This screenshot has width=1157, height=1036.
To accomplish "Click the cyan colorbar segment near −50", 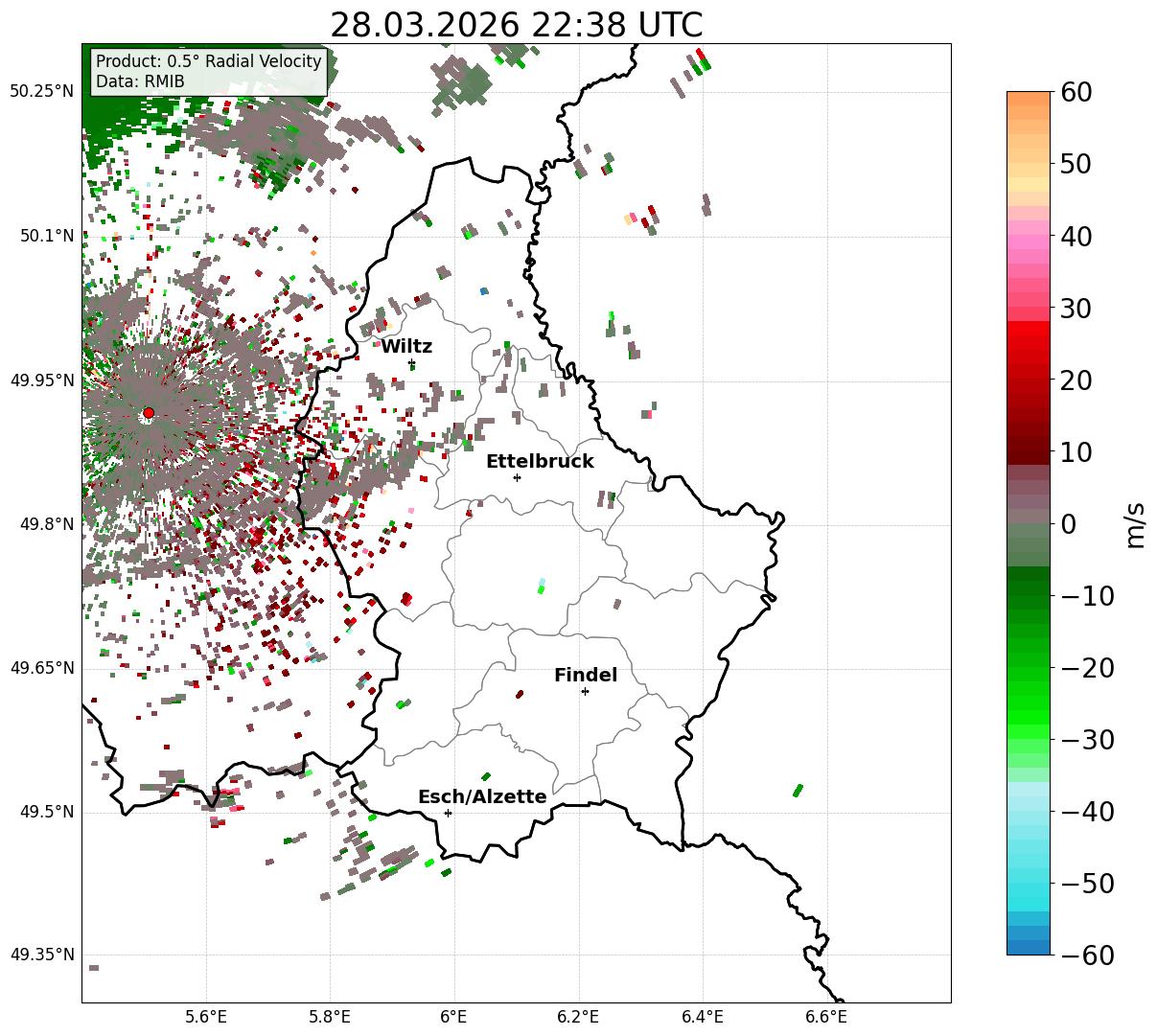I will (1029, 890).
